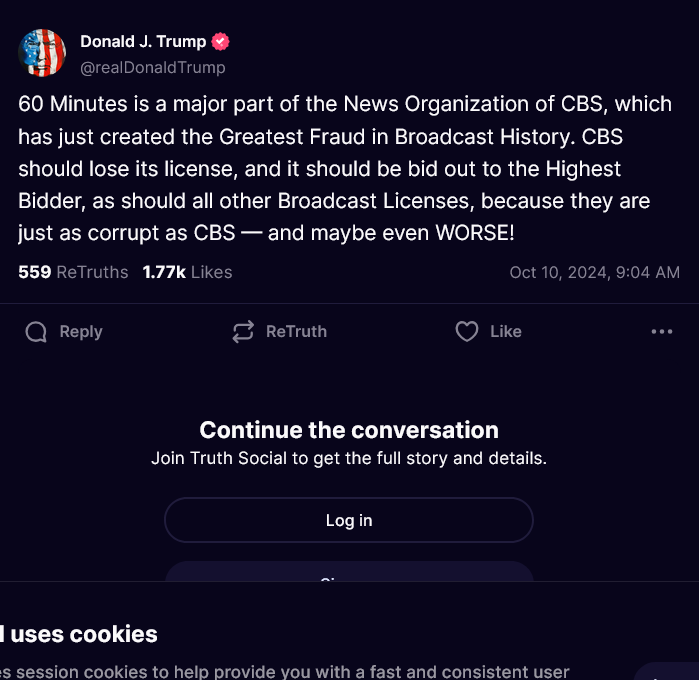Open the three-dot more options menu
699x680 pixels.
point(662,332)
